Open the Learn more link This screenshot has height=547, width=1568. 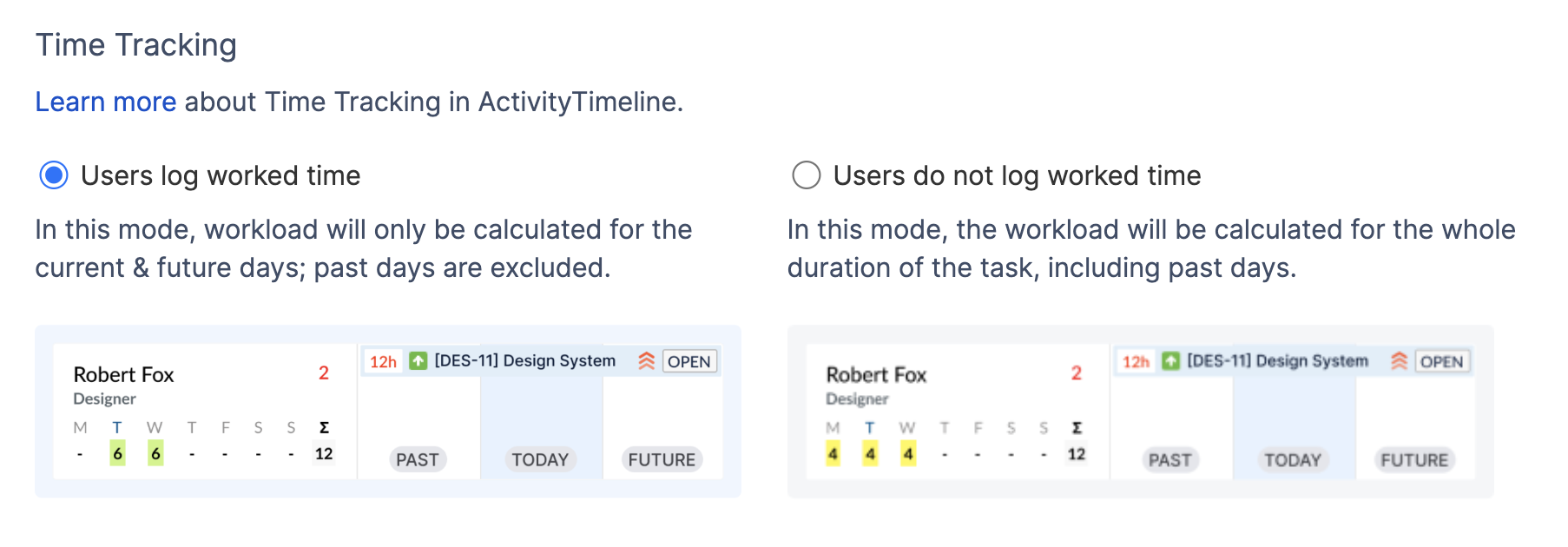coord(106,102)
